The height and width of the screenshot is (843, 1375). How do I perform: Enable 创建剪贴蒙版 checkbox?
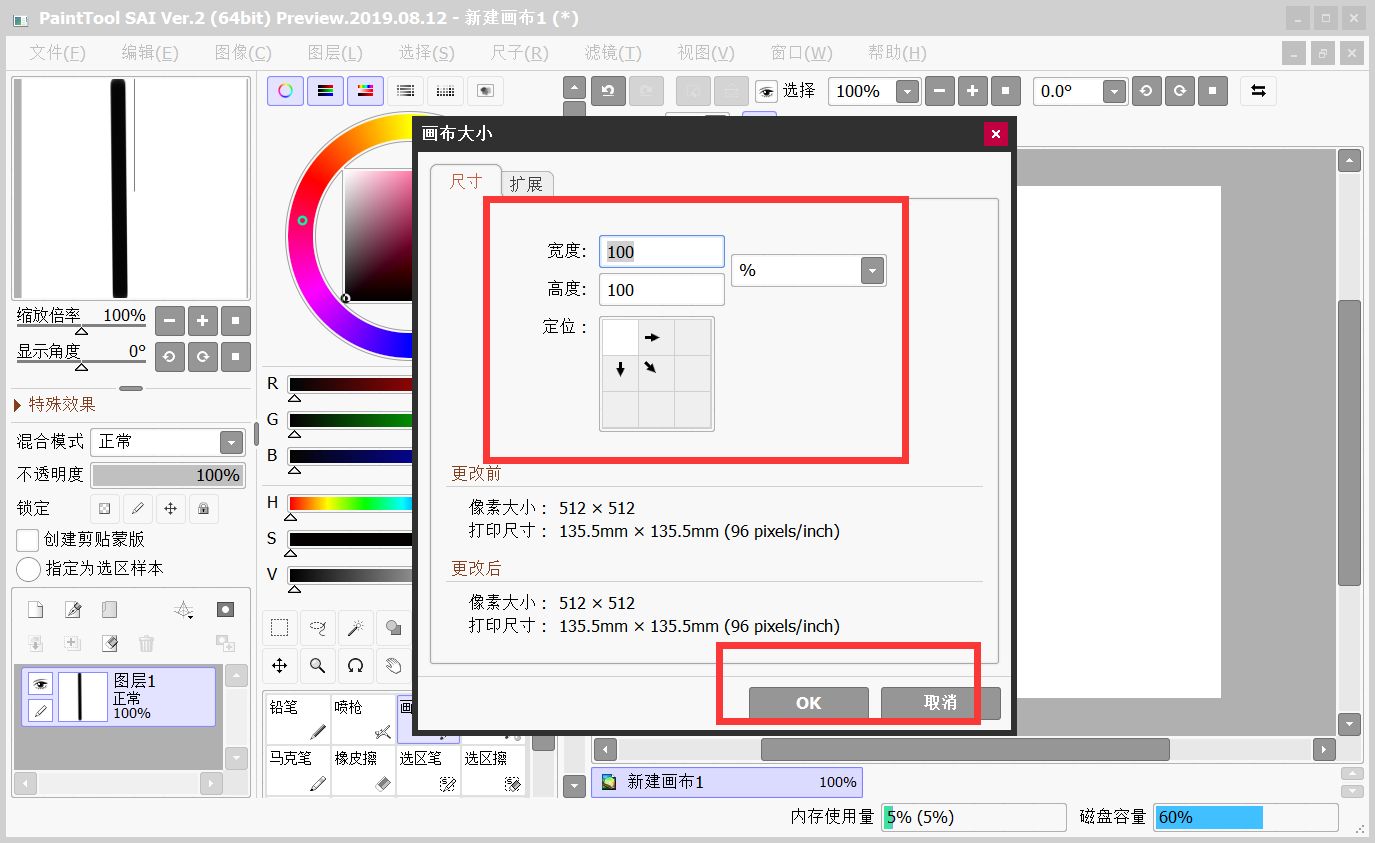(x=28, y=539)
